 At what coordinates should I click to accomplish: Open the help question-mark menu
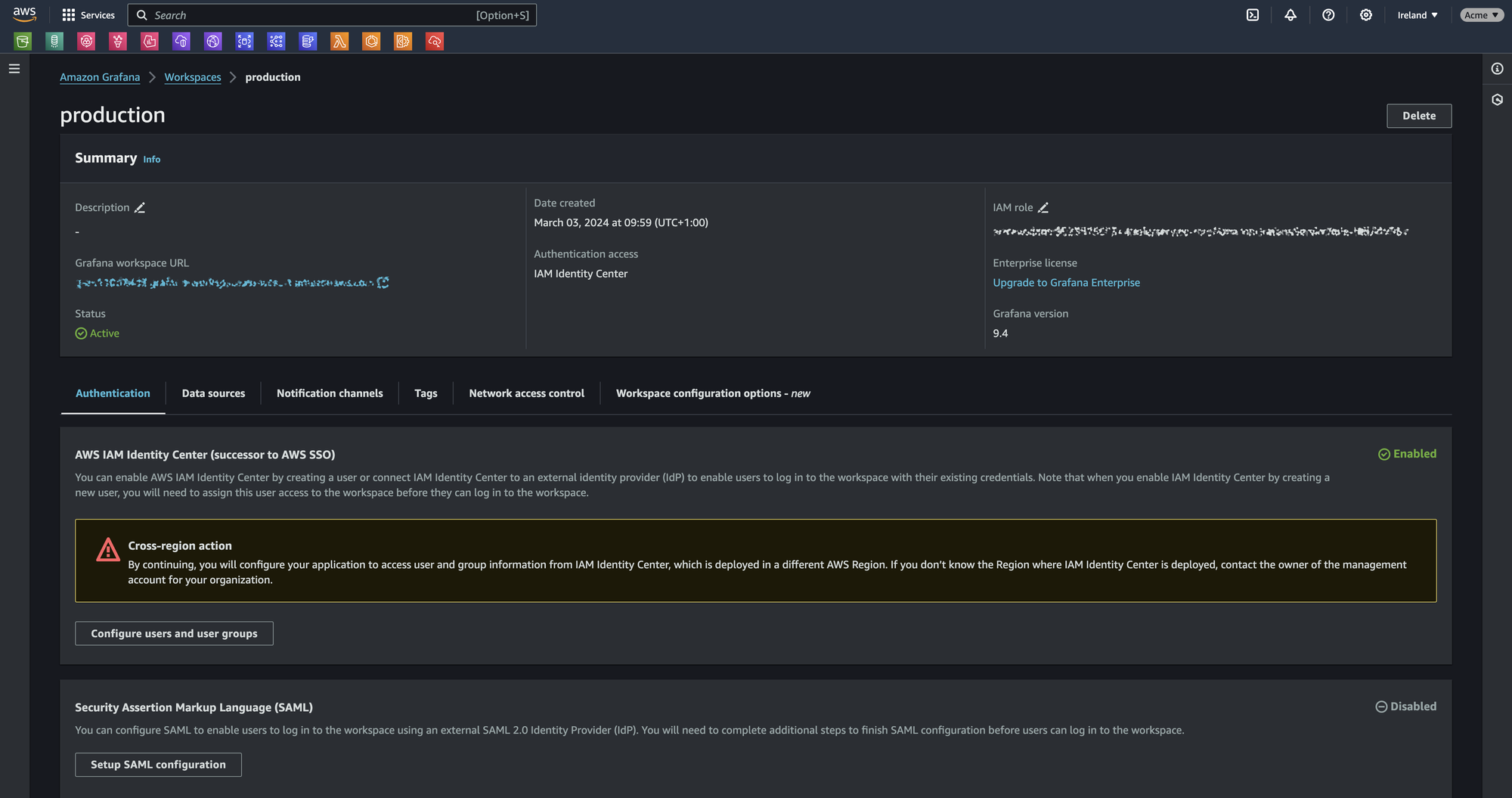[1328, 15]
